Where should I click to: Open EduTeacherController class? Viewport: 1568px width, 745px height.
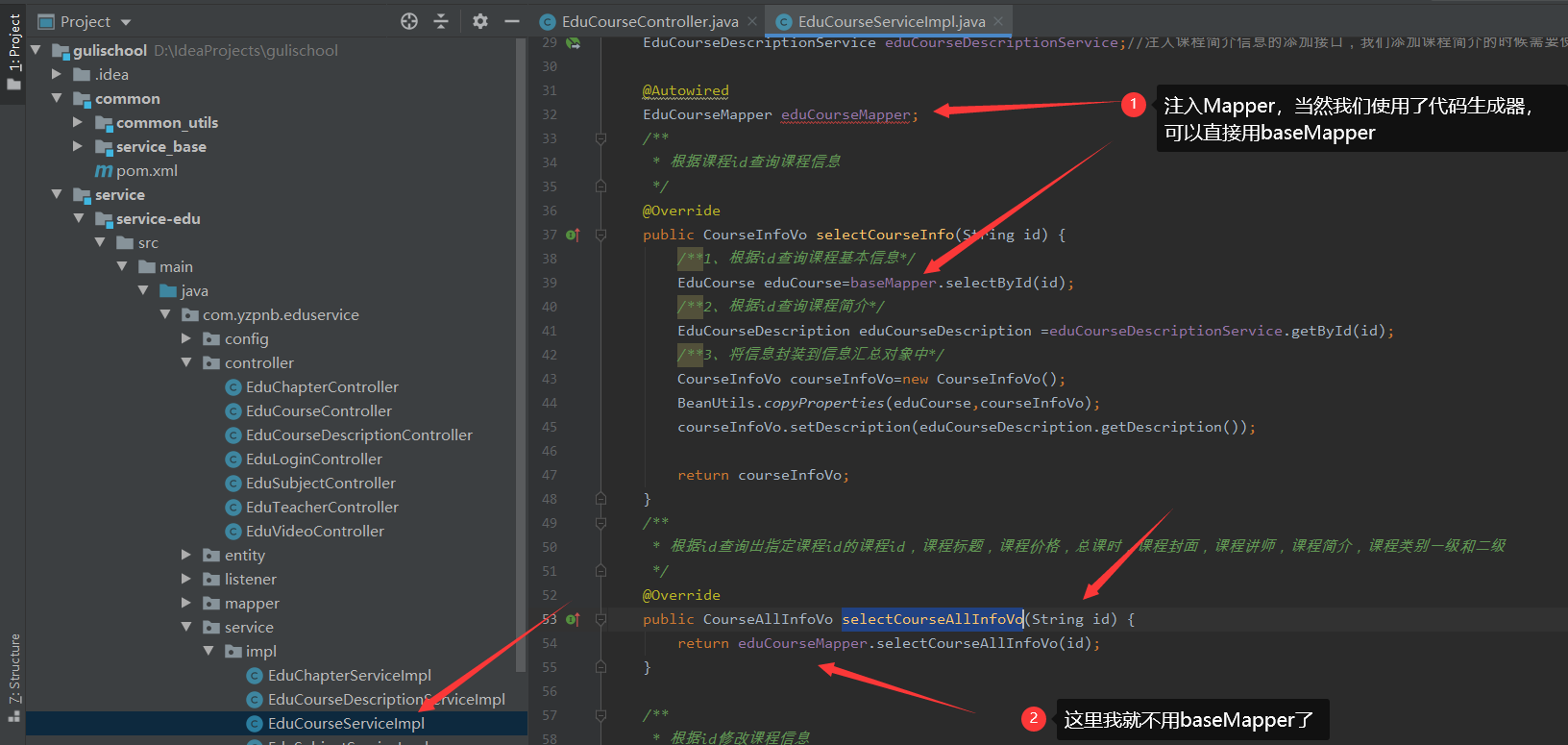[x=322, y=507]
